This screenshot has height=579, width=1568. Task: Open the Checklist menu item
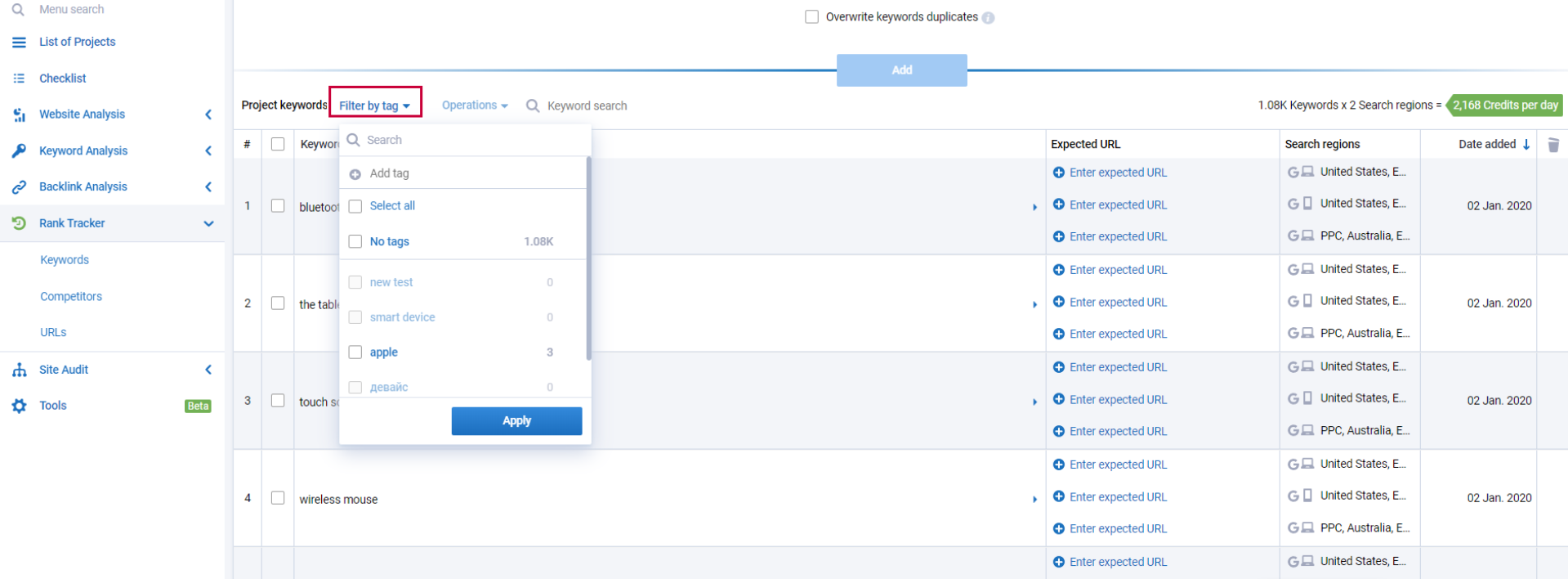[x=62, y=79]
